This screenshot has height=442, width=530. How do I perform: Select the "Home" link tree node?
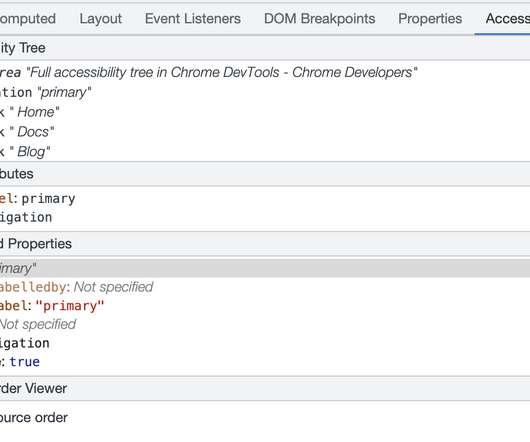click(265, 112)
